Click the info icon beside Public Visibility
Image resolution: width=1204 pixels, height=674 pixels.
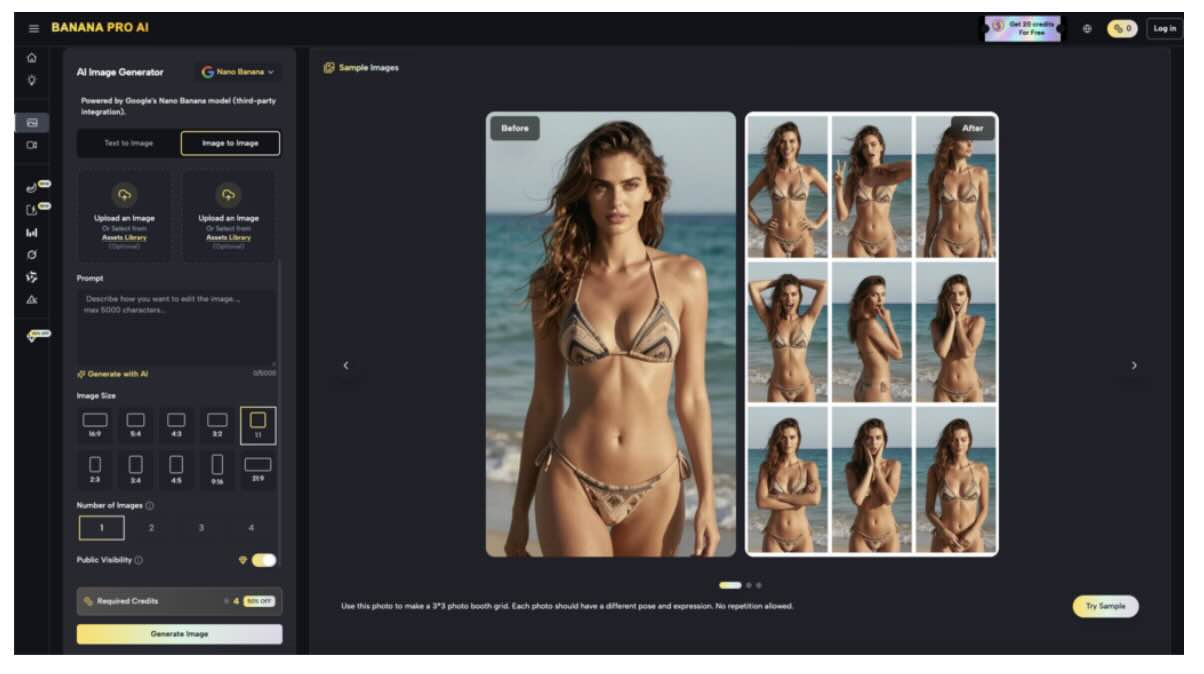pyautogui.click(x=139, y=560)
